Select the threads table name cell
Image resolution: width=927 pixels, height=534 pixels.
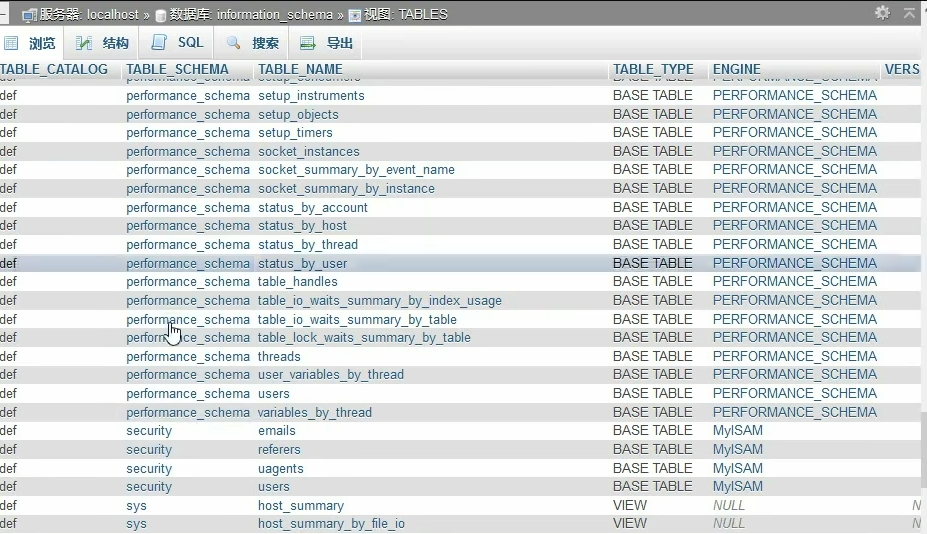[279, 357]
